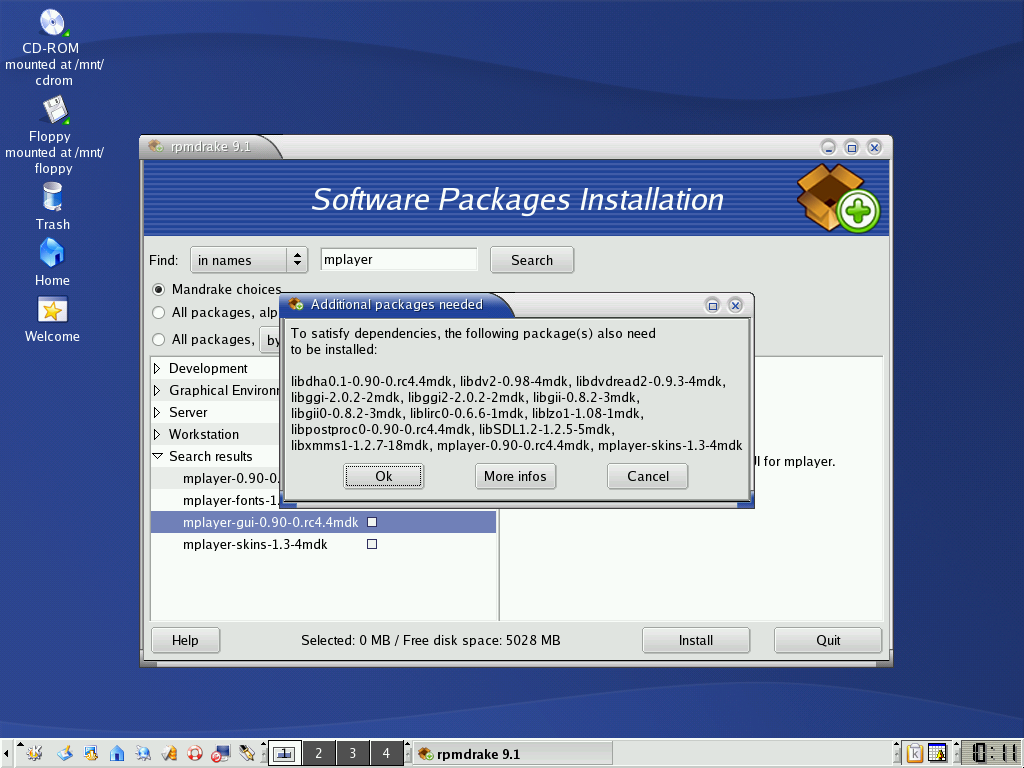Click the Quit button
This screenshot has width=1024, height=768.
[x=828, y=640]
